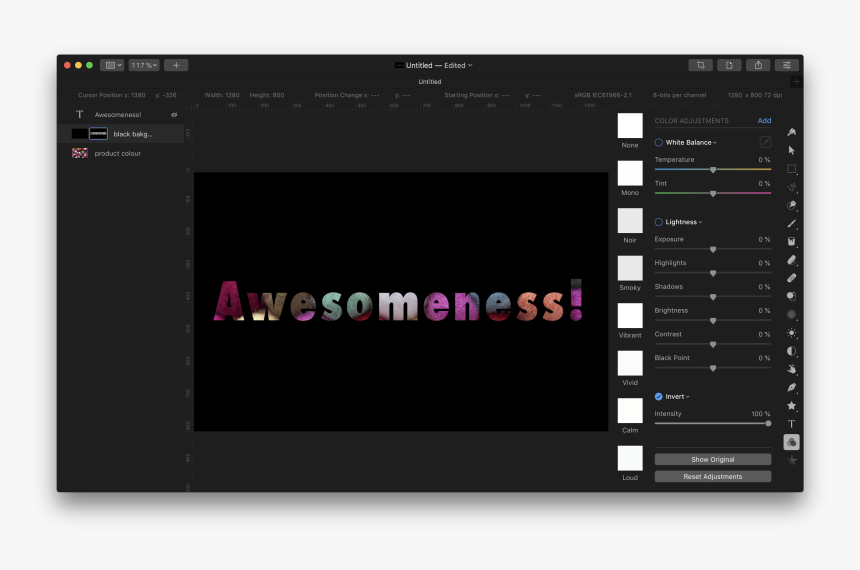Open the 117% zoom dropdown

tap(144, 65)
